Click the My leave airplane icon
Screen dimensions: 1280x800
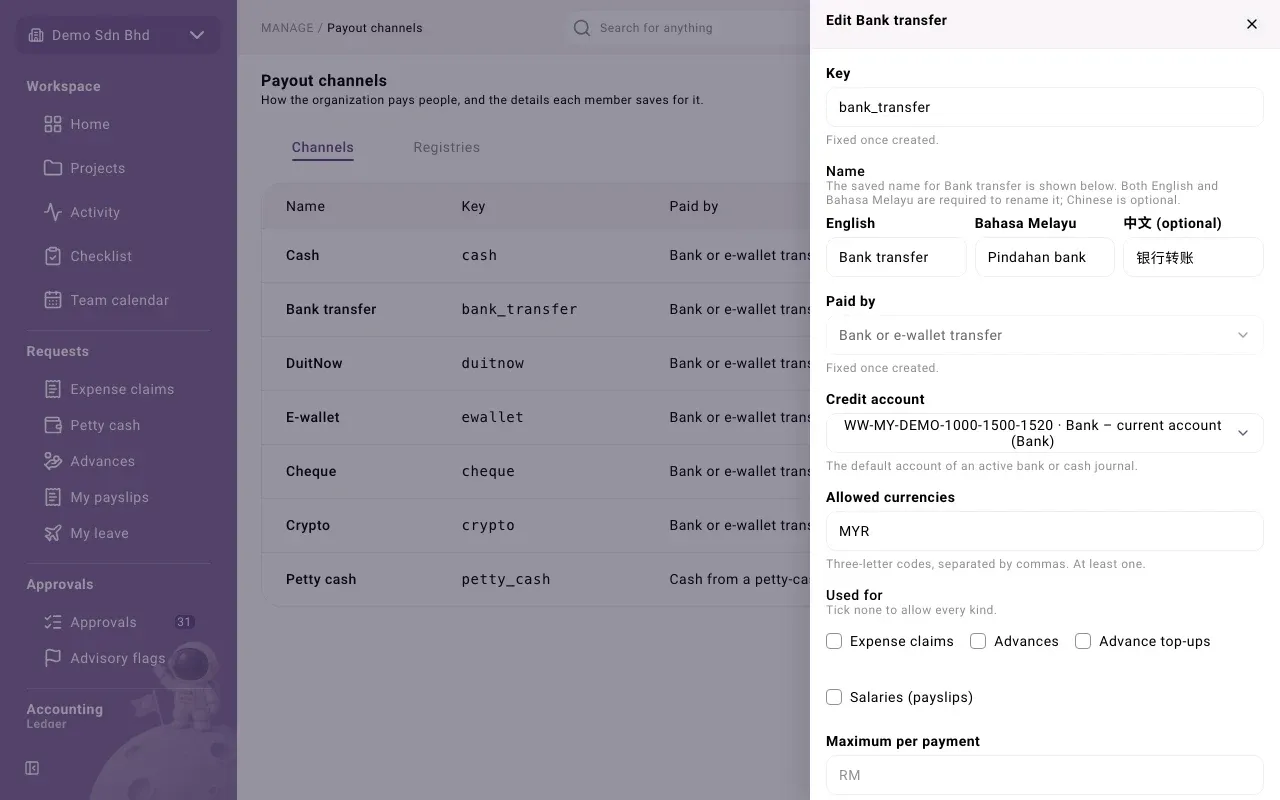(53, 533)
